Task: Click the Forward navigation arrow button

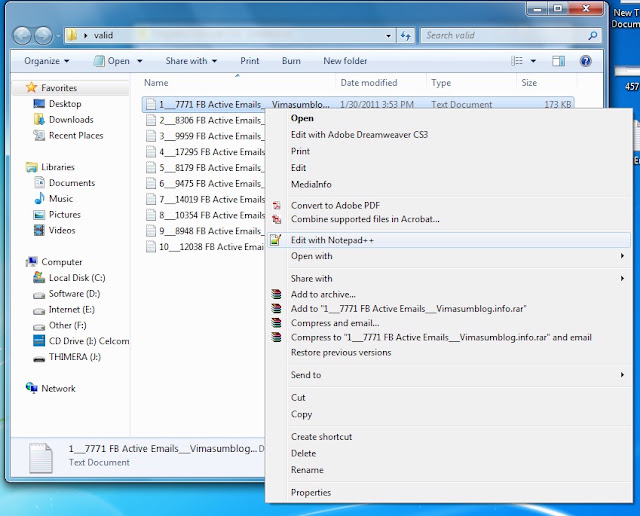Action: tap(43, 36)
